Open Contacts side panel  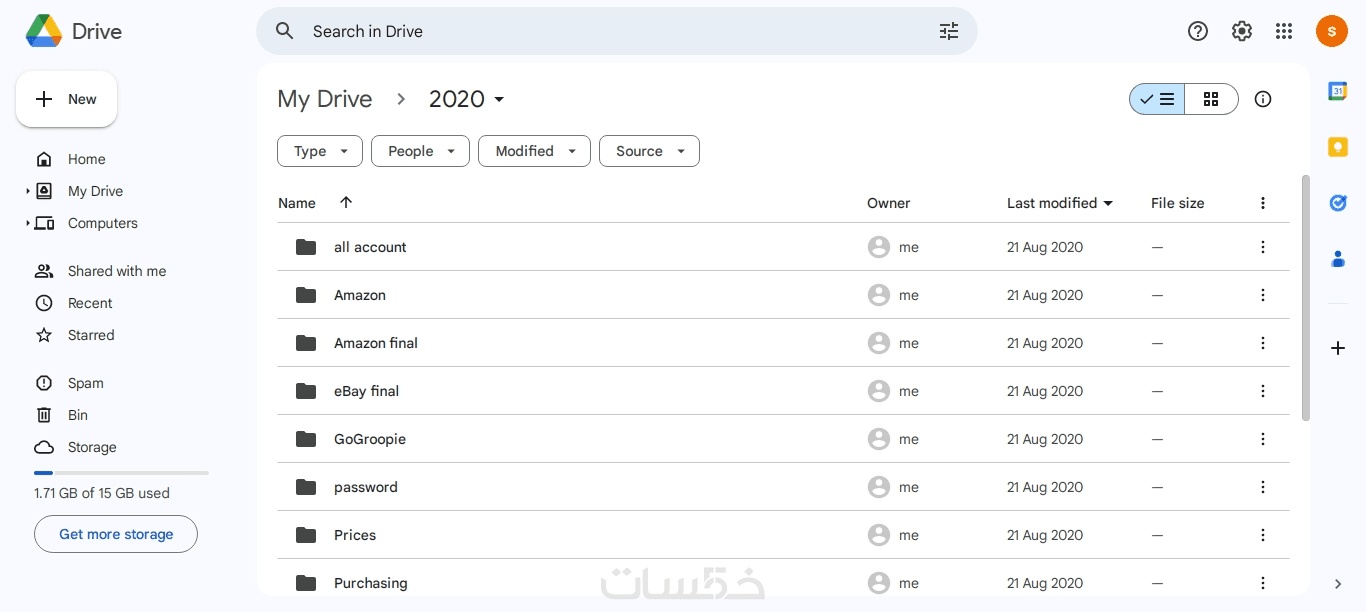(1338, 259)
